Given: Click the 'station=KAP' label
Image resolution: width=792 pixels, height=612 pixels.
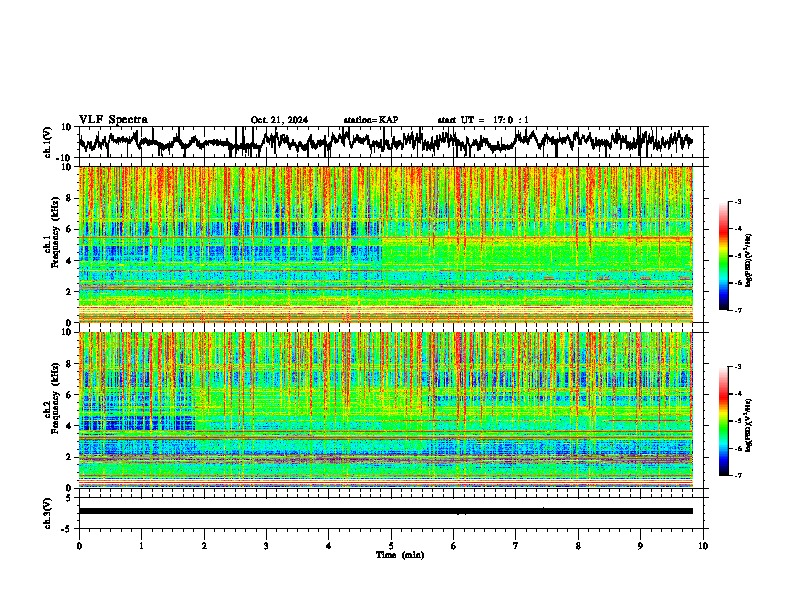Looking at the screenshot, I should coord(371,120).
